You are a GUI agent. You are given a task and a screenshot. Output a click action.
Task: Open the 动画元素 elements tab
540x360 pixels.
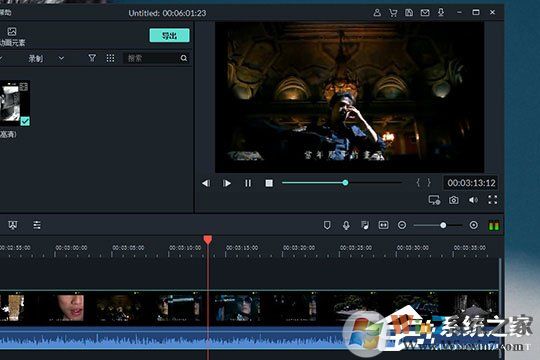click(12, 37)
